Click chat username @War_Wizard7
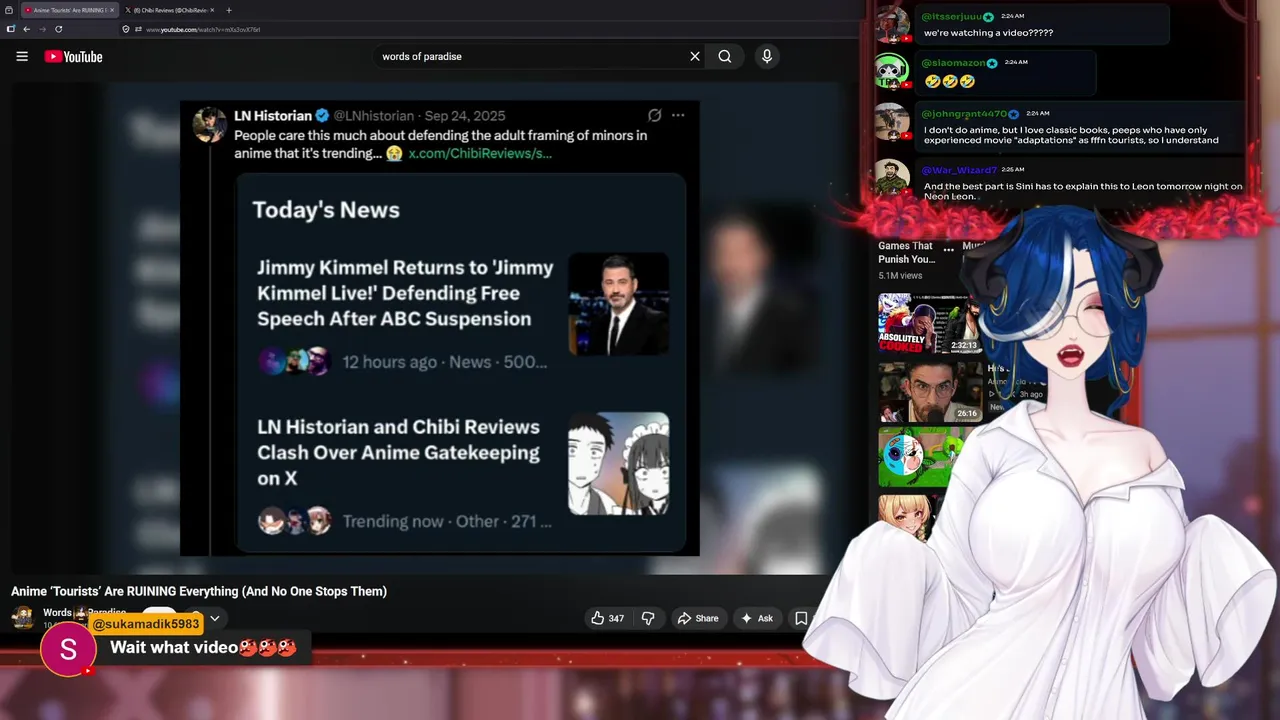1280x720 pixels. 958,170
